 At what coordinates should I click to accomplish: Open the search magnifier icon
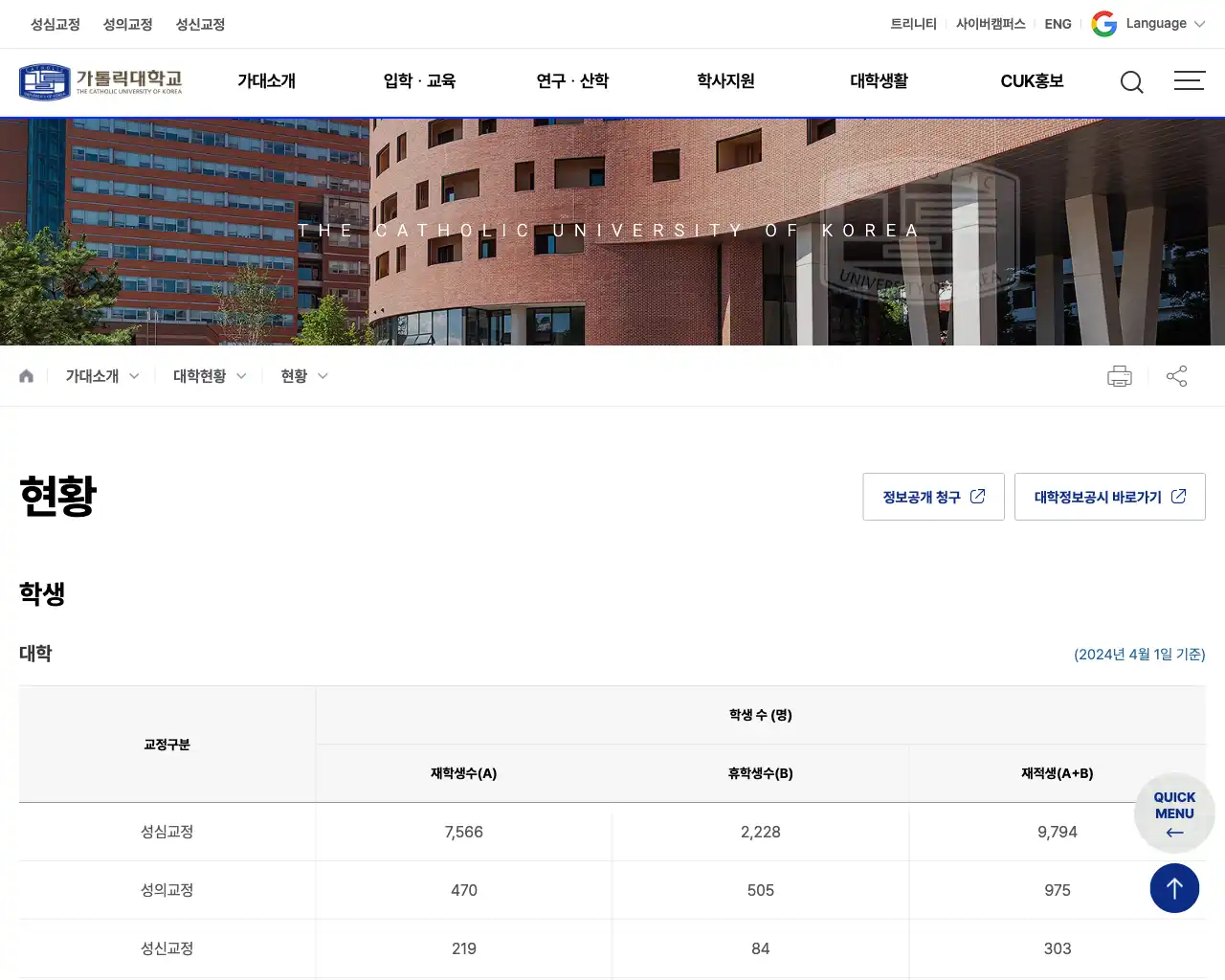coord(1132,82)
